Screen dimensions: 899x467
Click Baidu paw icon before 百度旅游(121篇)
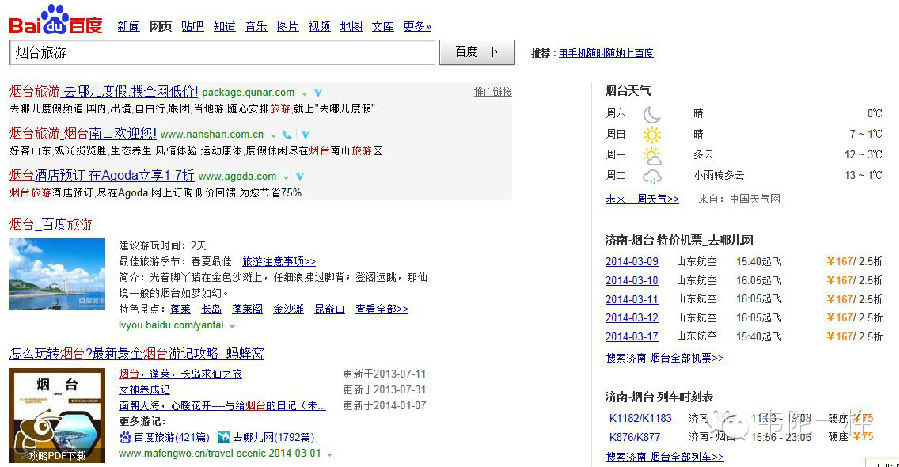pos(125,437)
